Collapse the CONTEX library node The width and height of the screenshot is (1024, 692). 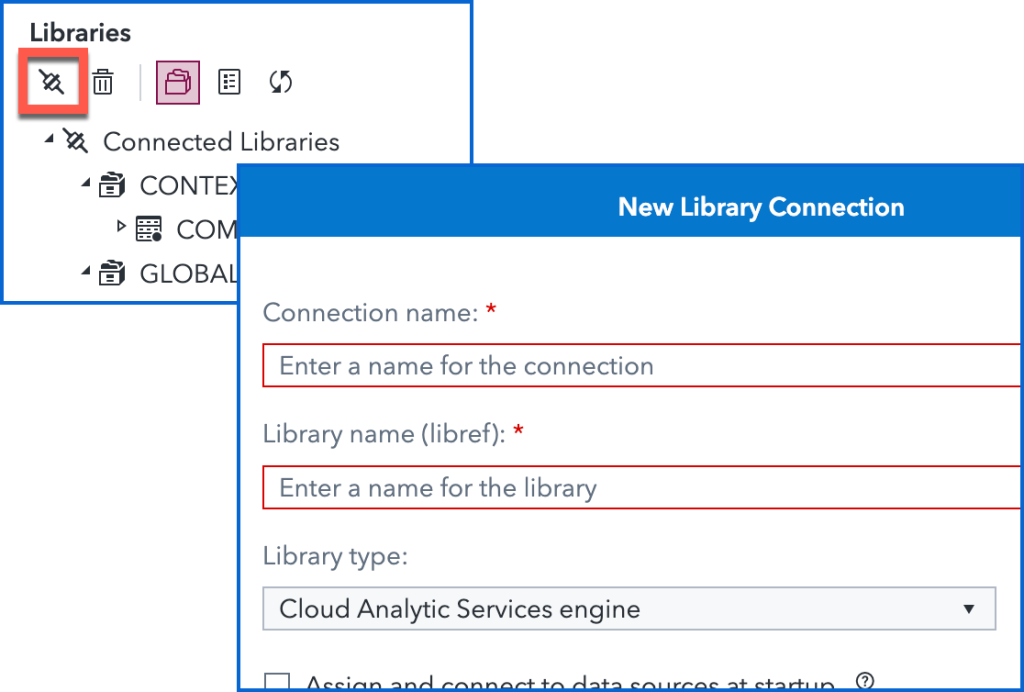click(x=85, y=184)
